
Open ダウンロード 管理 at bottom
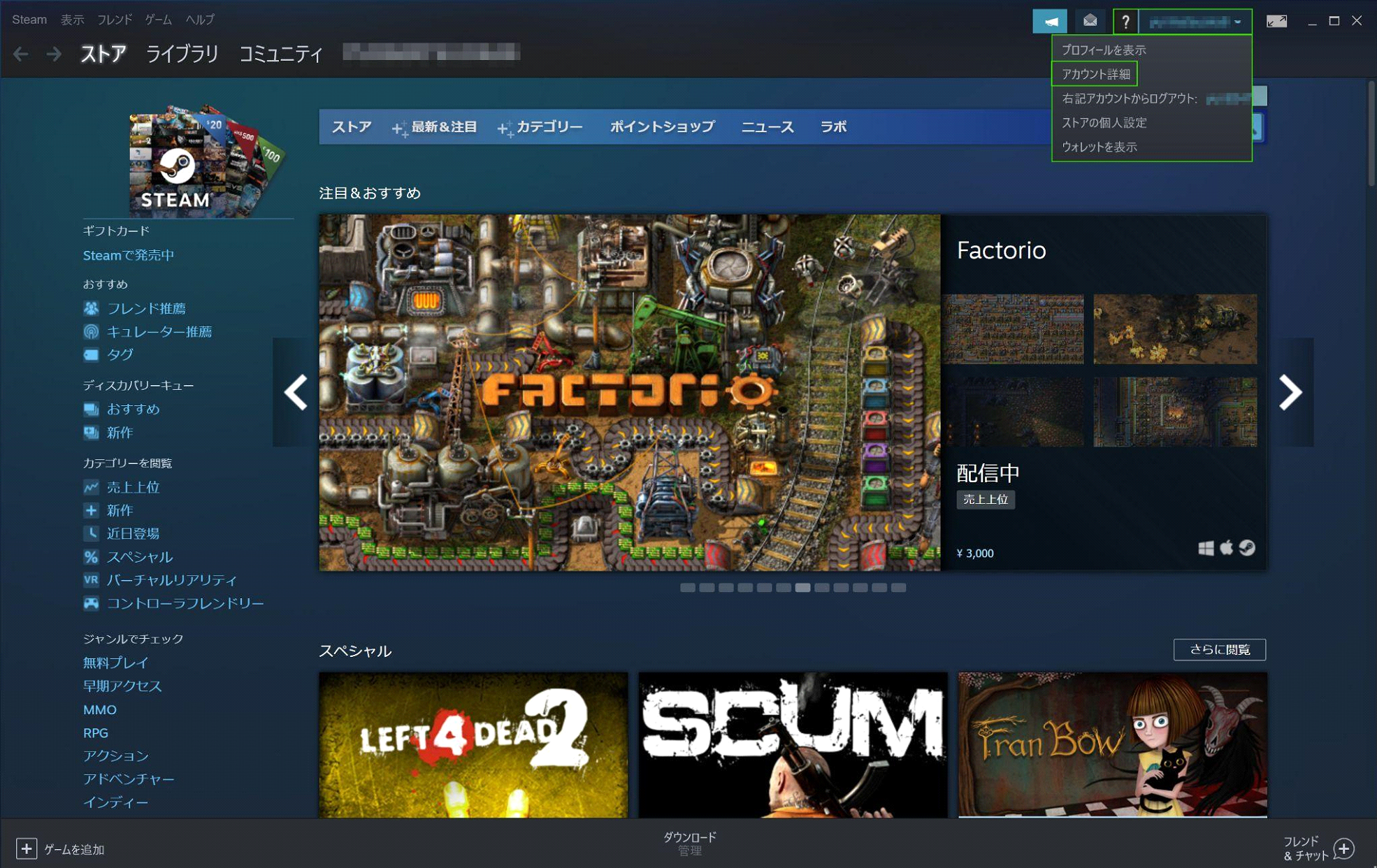(689, 844)
